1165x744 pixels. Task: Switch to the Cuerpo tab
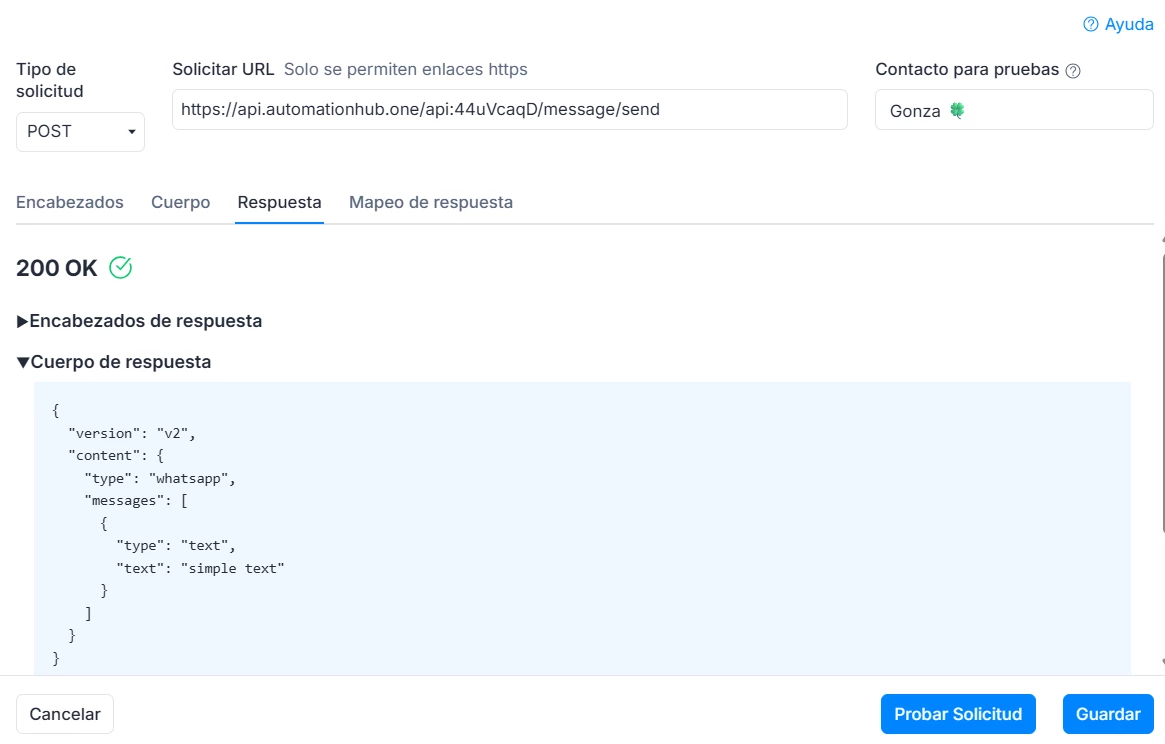[181, 202]
